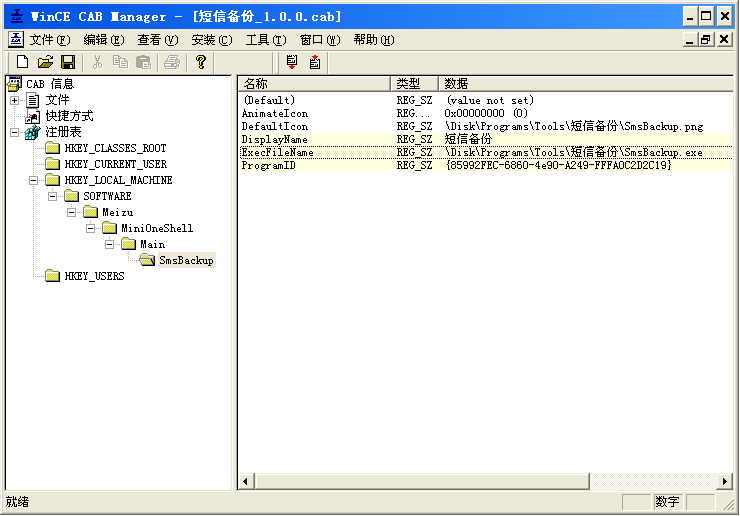Screen dimensions: 740x516
Task: Open the 窗口(W) menu
Action: 320,40
